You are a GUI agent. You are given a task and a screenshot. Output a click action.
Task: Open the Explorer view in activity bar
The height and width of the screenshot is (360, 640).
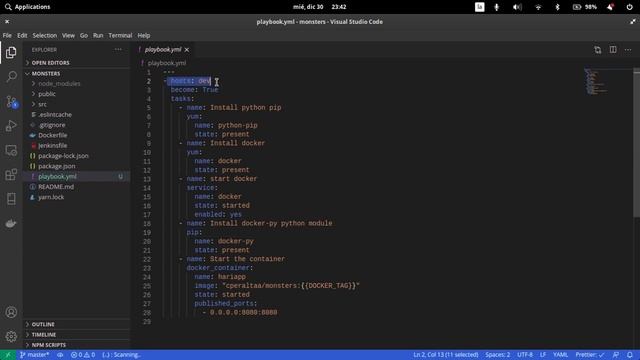pyautogui.click(x=11, y=52)
